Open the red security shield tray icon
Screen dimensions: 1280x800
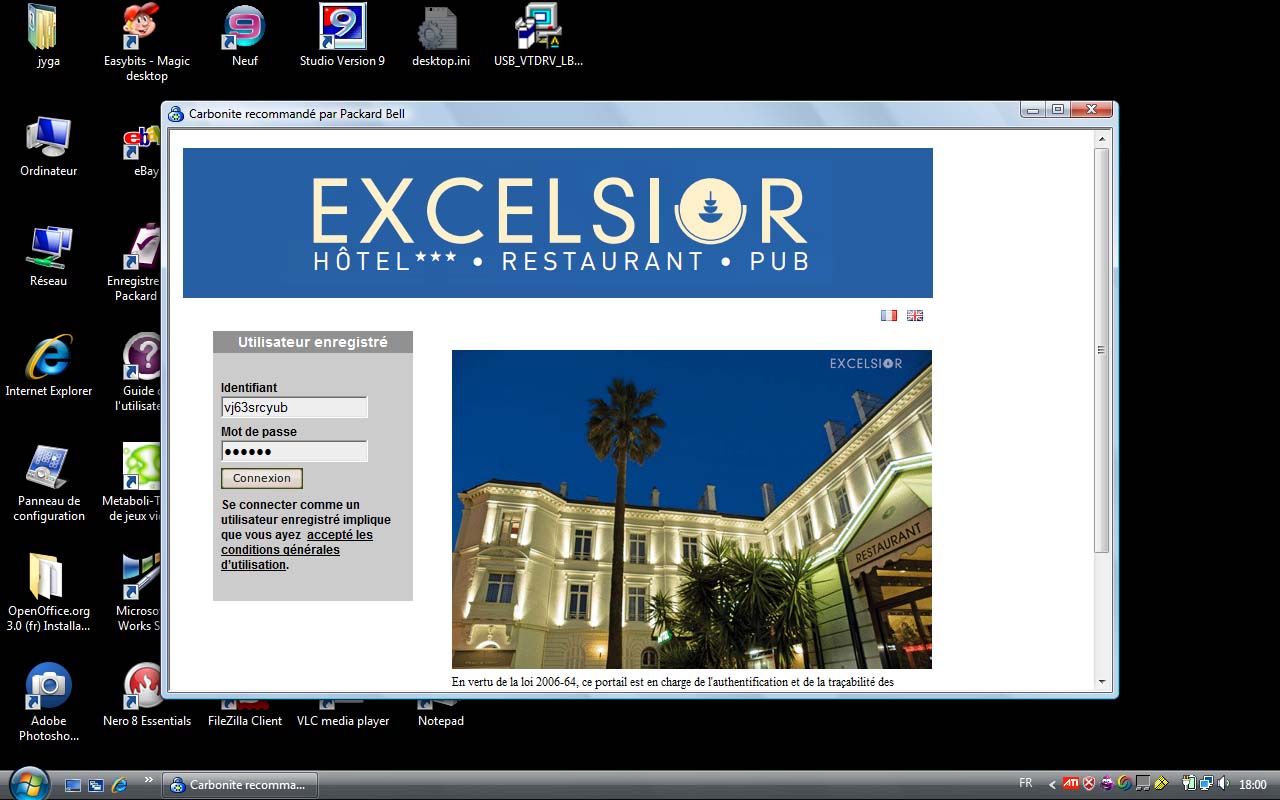tap(1089, 784)
